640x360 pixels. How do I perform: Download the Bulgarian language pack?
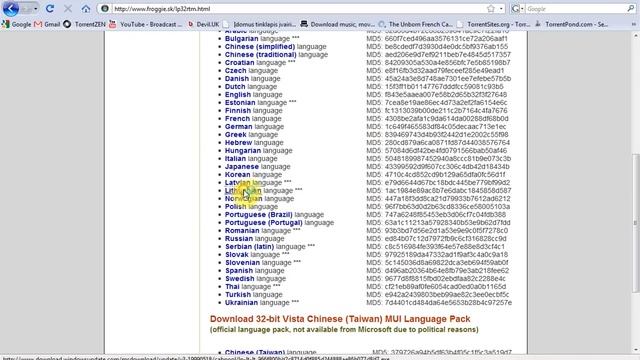coord(241,39)
